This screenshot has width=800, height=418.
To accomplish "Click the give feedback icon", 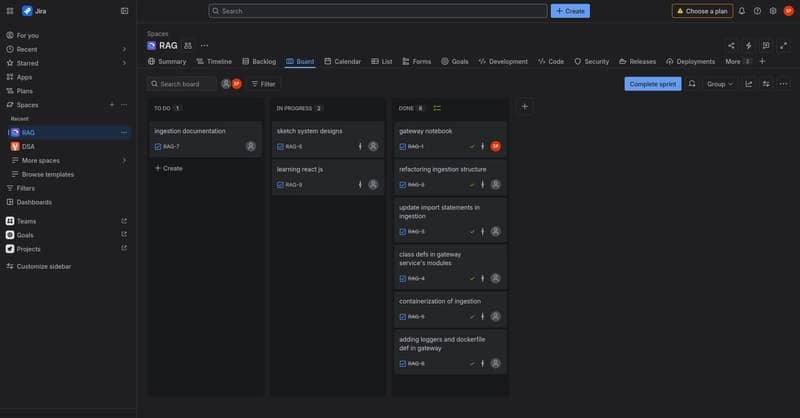I will pyautogui.click(x=766, y=45).
